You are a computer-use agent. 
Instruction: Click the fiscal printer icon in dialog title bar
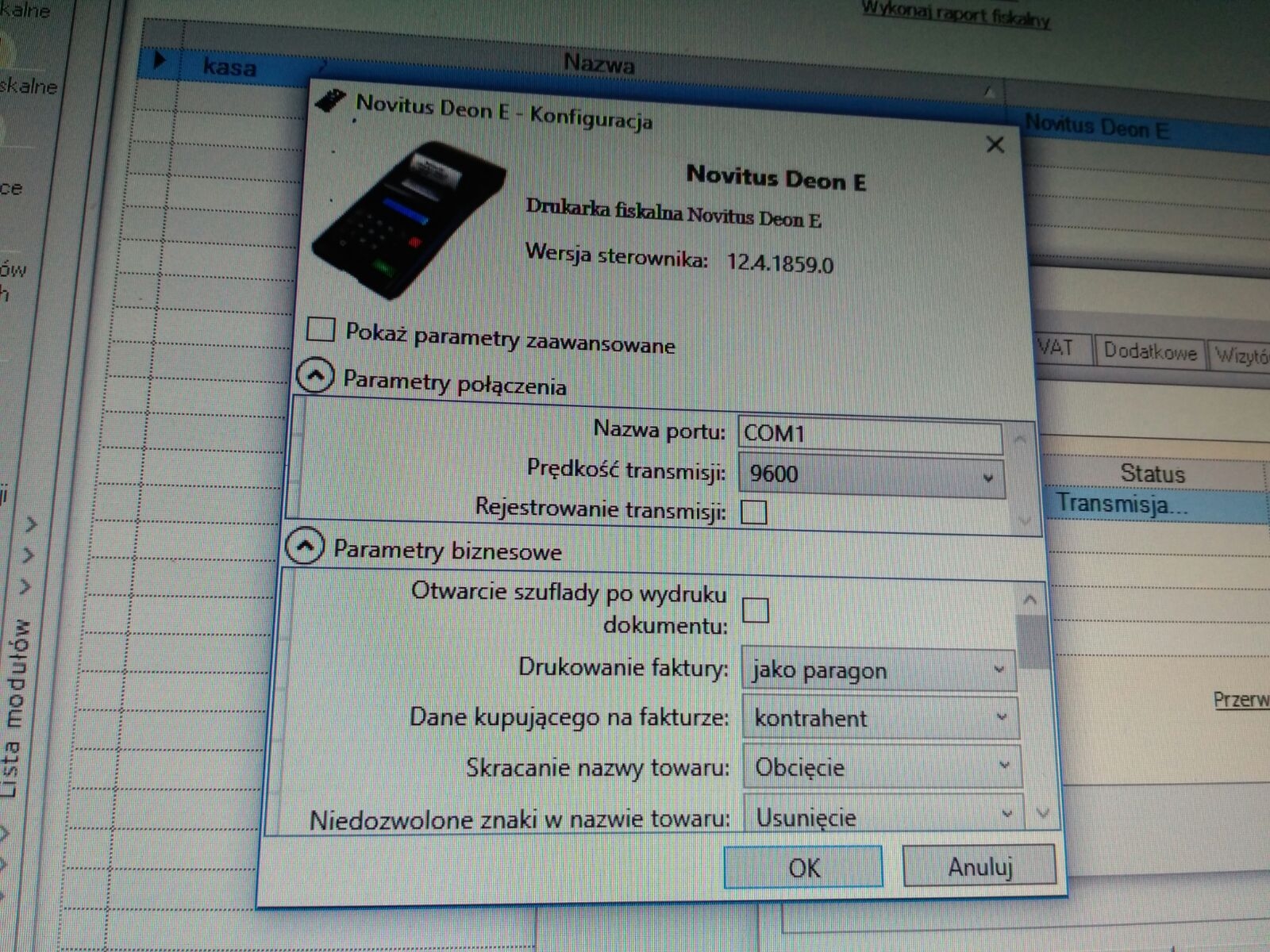click(x=330, y=102)
